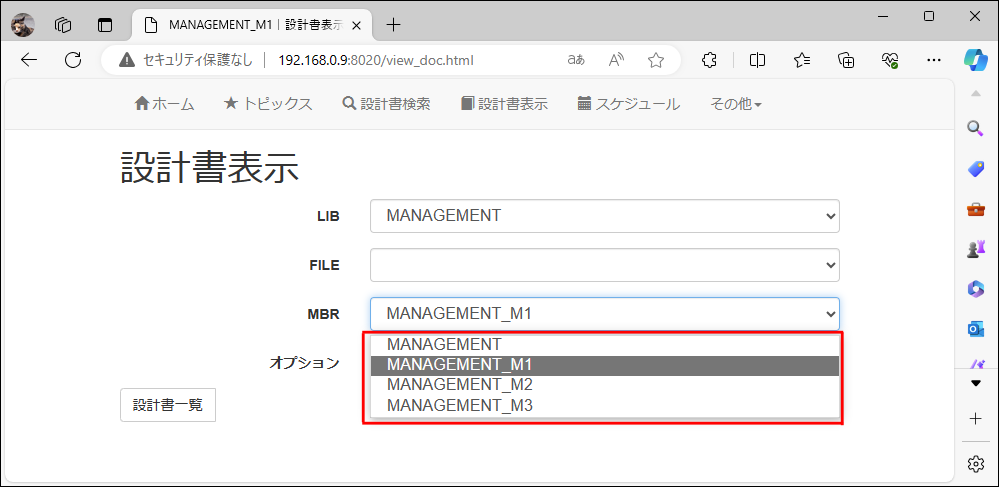
Task: Open sidebar Microsoft 365 icon
Action: tap(975, 289)
